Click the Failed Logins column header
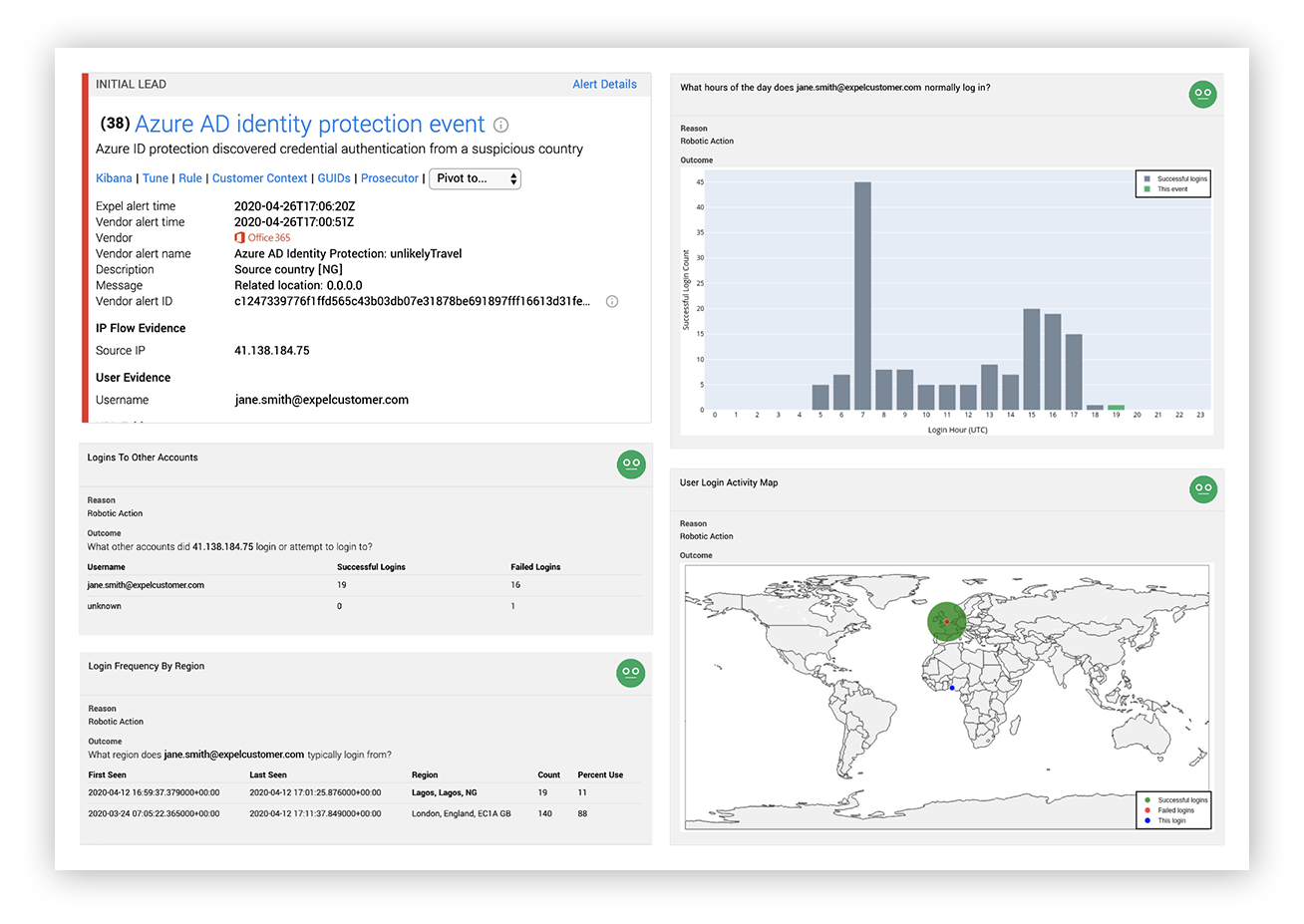The image size is (1304, 924). tap(535, 567)
